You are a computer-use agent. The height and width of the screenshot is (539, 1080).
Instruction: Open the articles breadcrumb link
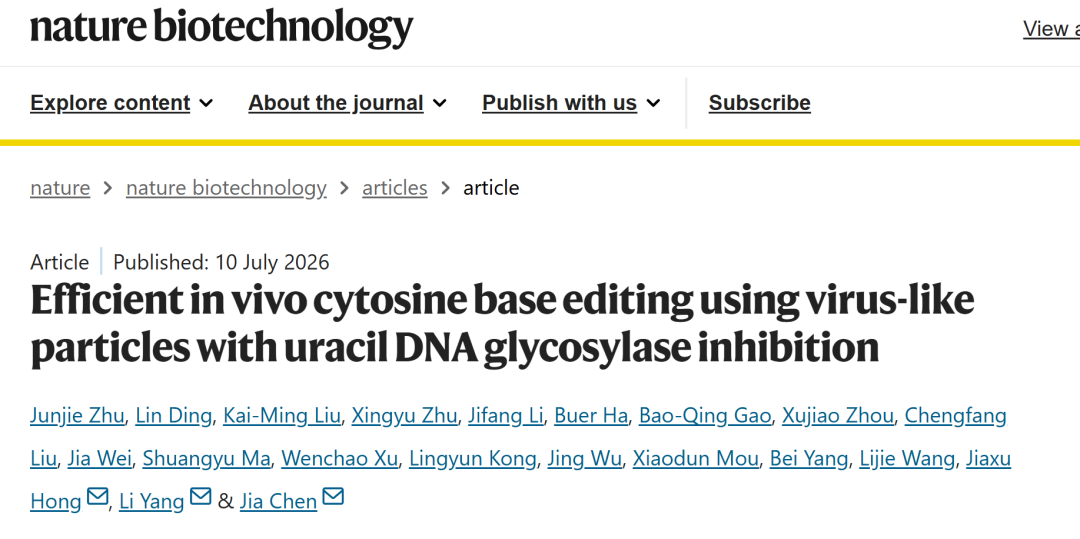point(395,188)
